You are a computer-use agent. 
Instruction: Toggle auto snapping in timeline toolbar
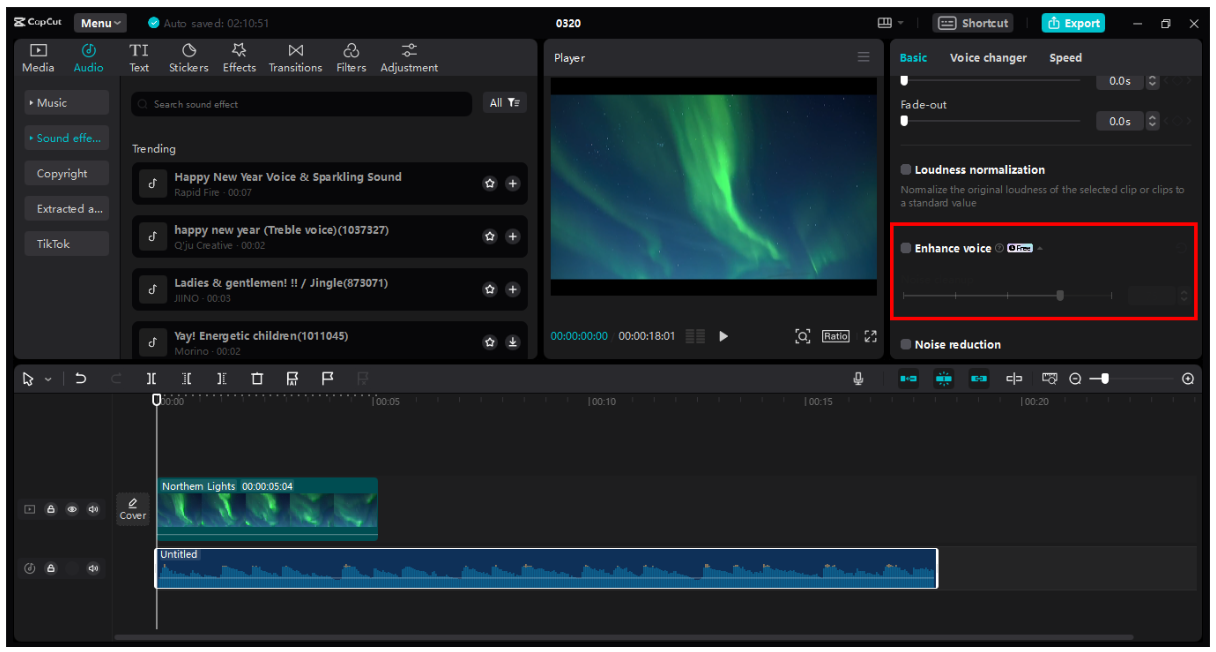pyautogui.click(x=944, y=379)
